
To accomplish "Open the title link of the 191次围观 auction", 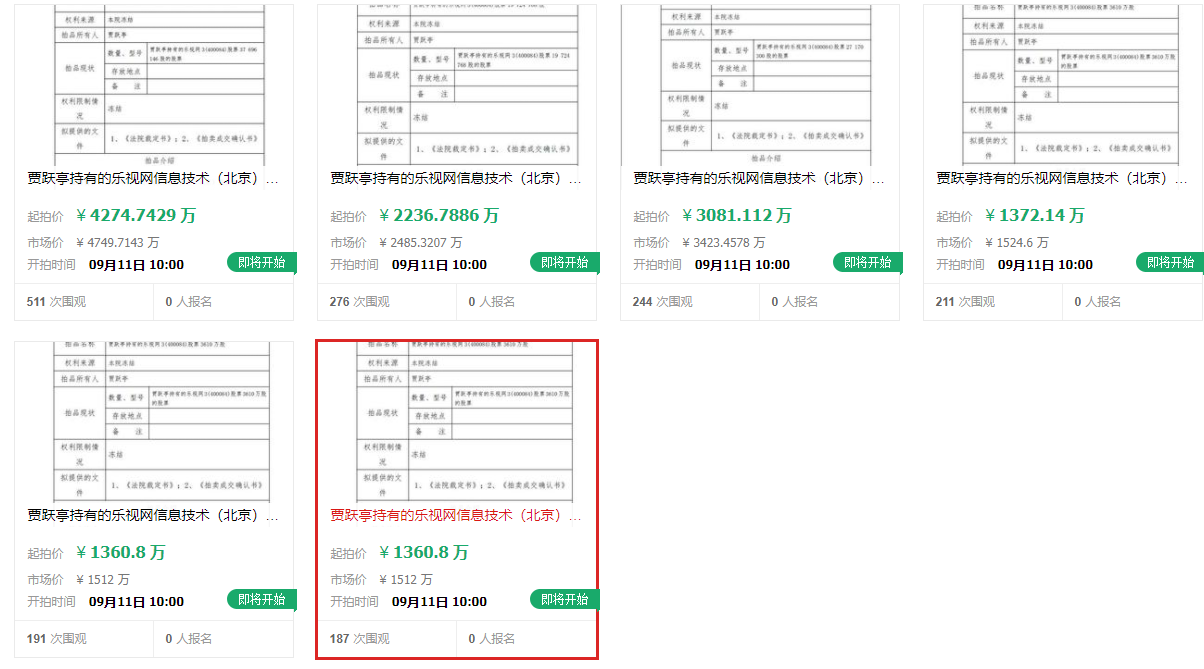I will tap(154, 516).
